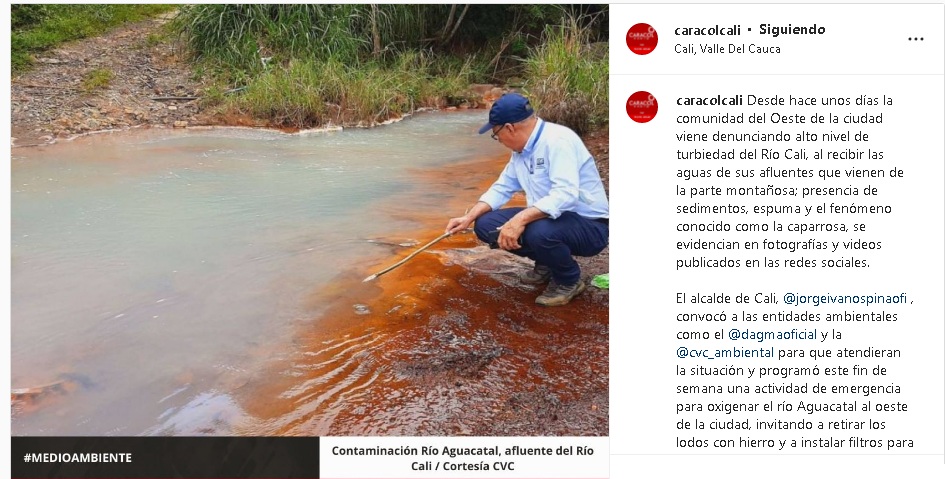The image size is (945, 479).
Task: Click the man's blue cap in the photo
Action: (x=507, y=111)
